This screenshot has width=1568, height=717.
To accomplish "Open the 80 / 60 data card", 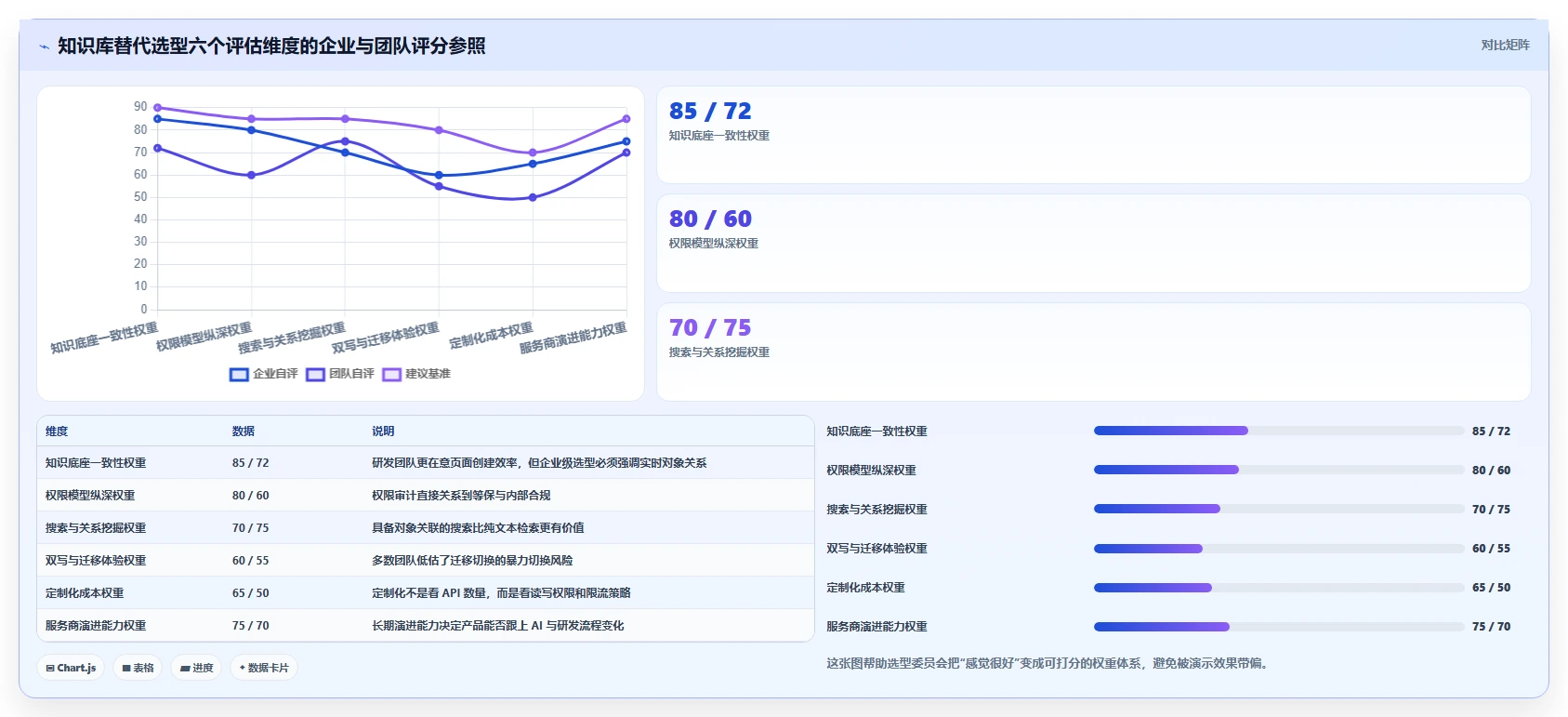I will [x=1093, y=243].
